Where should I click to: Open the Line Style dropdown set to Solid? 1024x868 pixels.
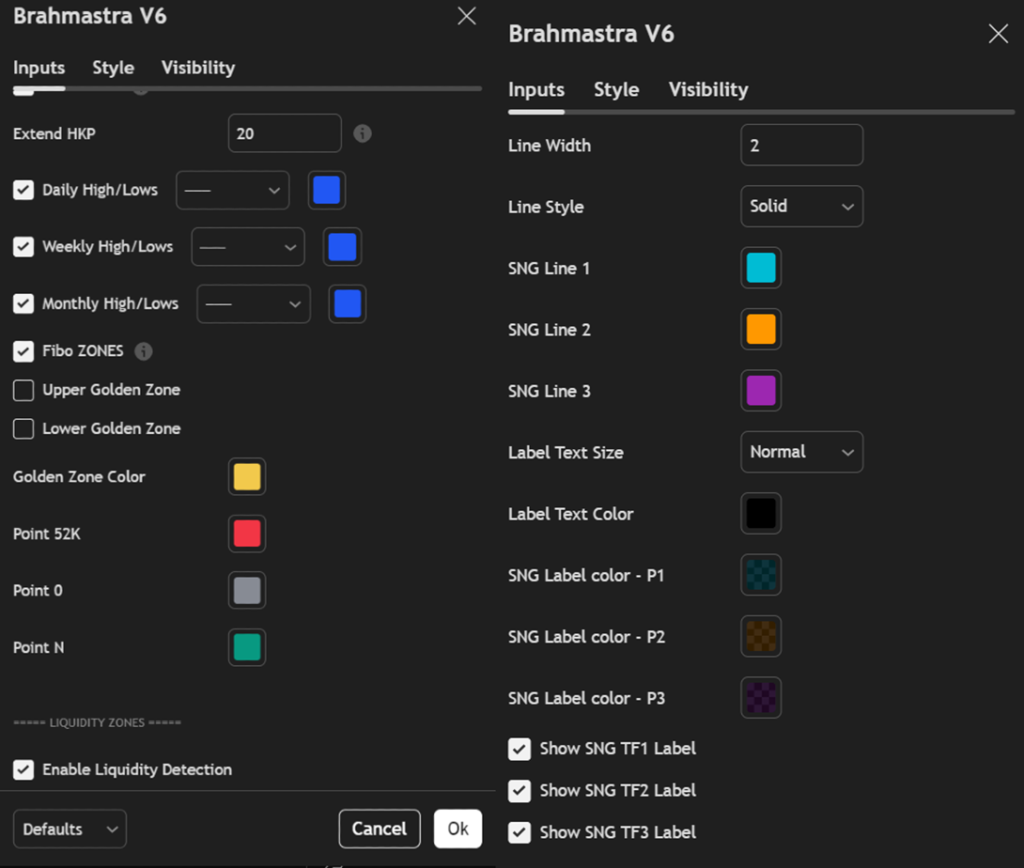(801, 206)
